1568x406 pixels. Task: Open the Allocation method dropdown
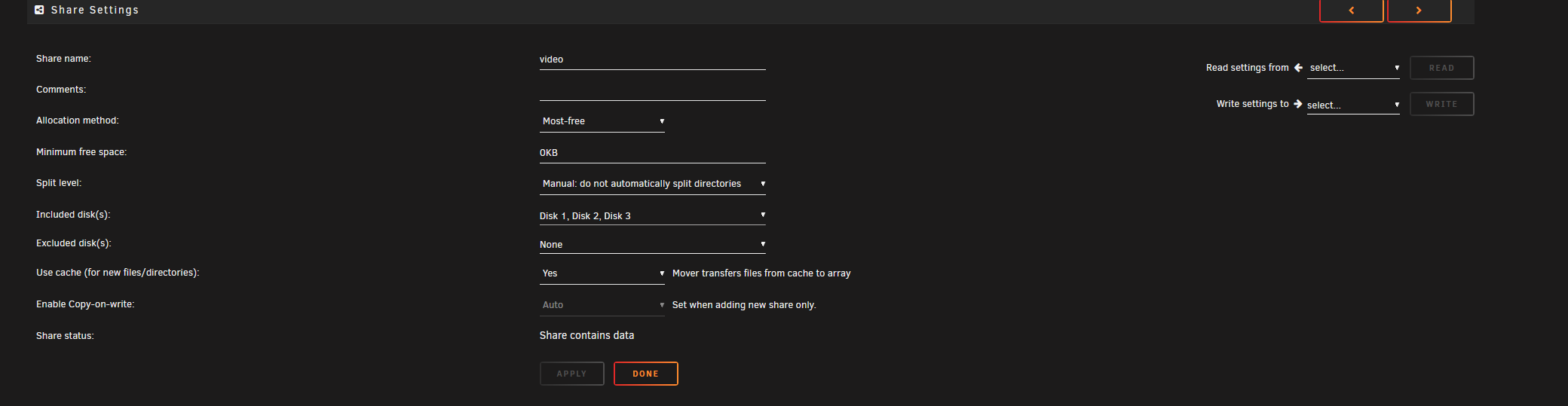[602, 121]
